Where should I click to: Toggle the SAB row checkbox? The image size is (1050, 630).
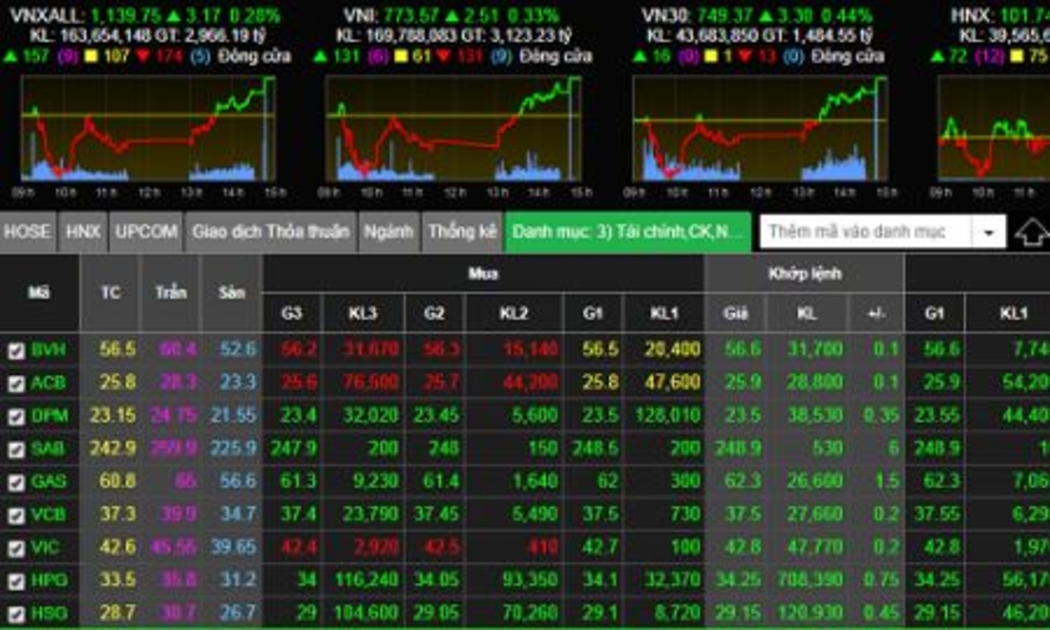pyautogui.click(x=16, y=449)
